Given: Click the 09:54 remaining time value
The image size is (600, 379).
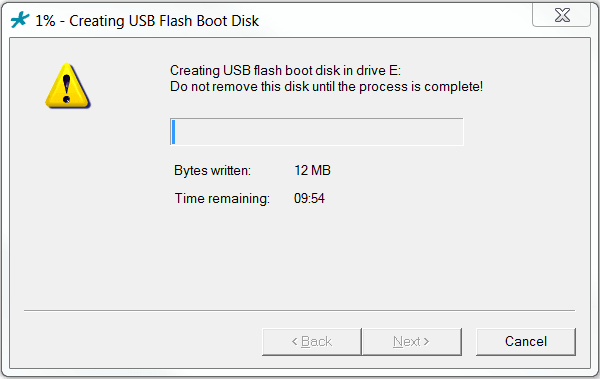Looking at the screenshot, I should coord(309,198).
